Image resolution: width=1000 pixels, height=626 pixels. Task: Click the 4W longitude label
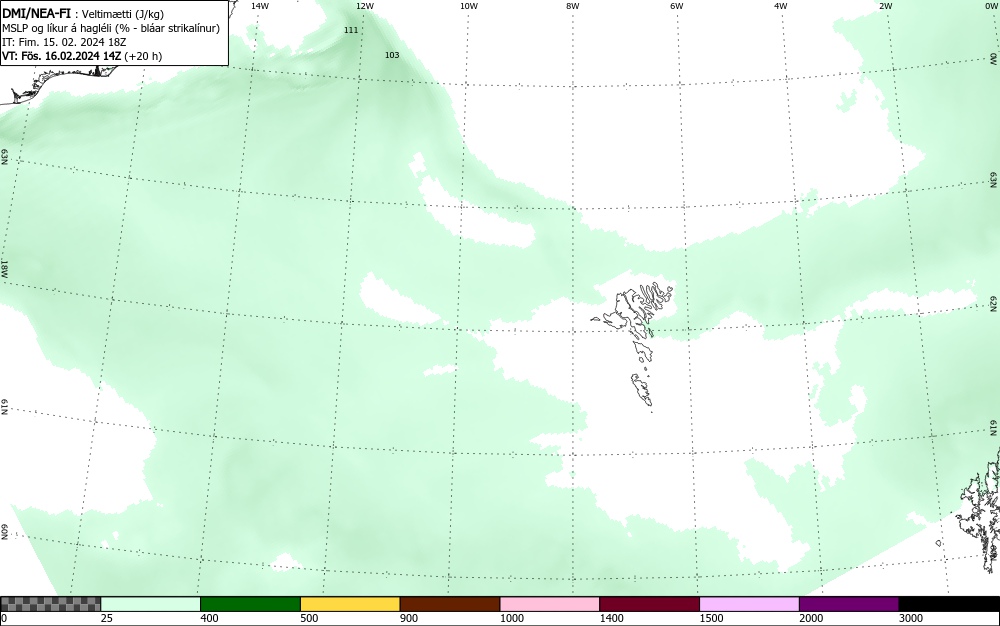click(x=781, y=6)
